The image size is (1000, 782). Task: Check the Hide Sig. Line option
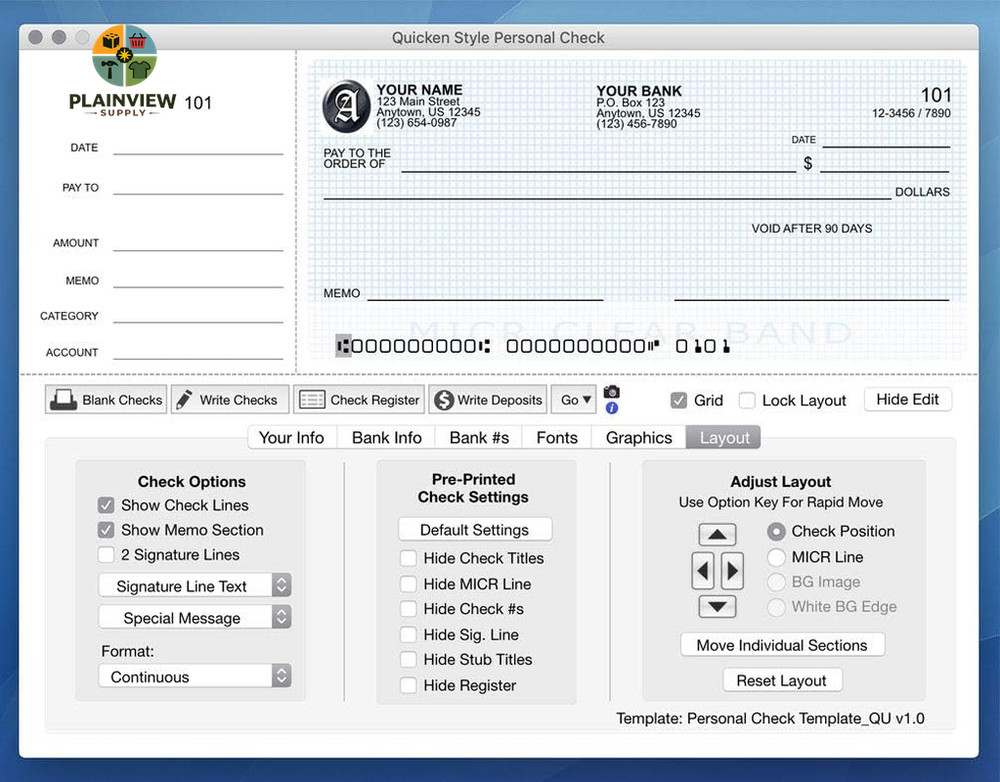[x=408, y=635]
